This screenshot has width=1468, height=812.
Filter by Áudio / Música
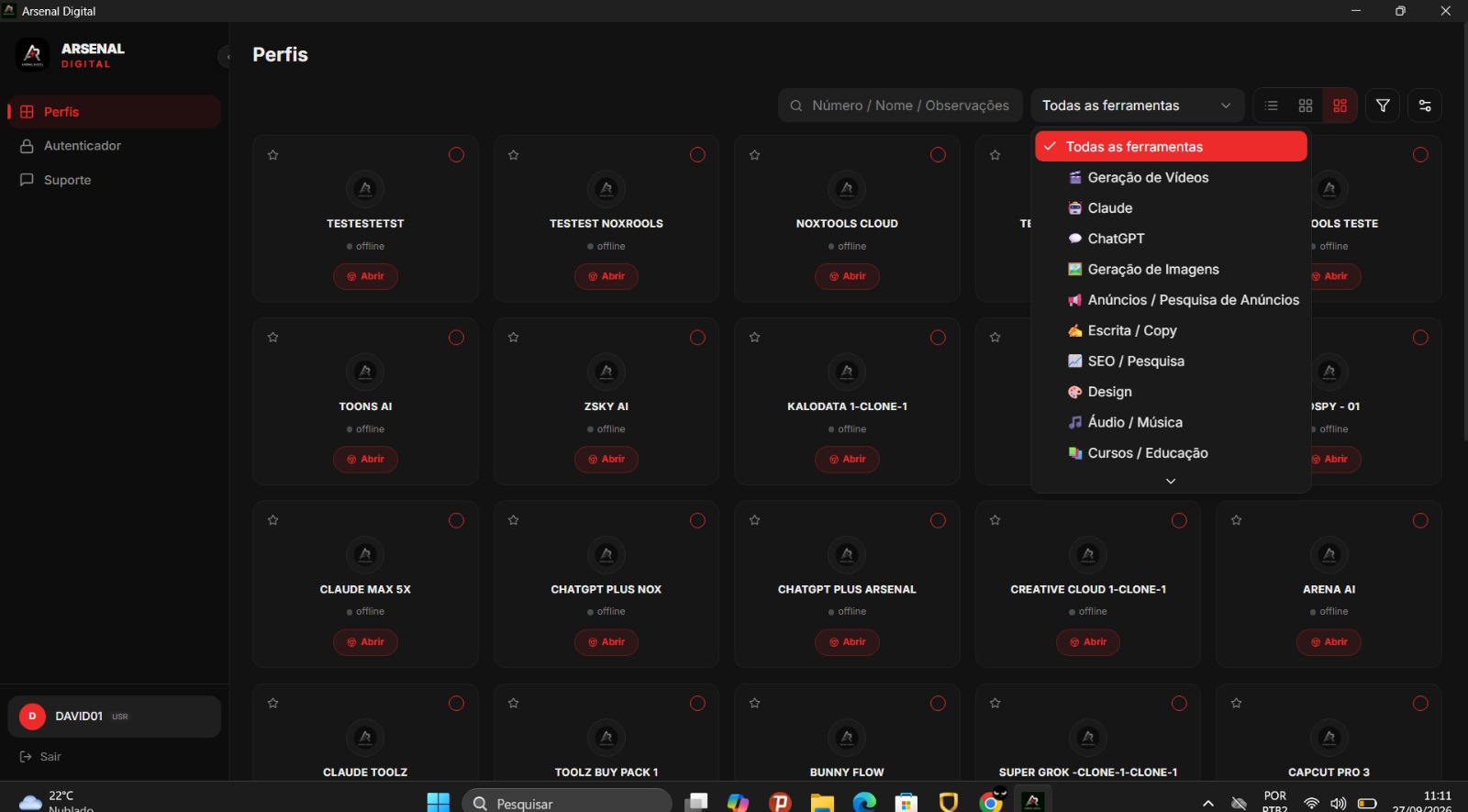(x=1171, y=422)
